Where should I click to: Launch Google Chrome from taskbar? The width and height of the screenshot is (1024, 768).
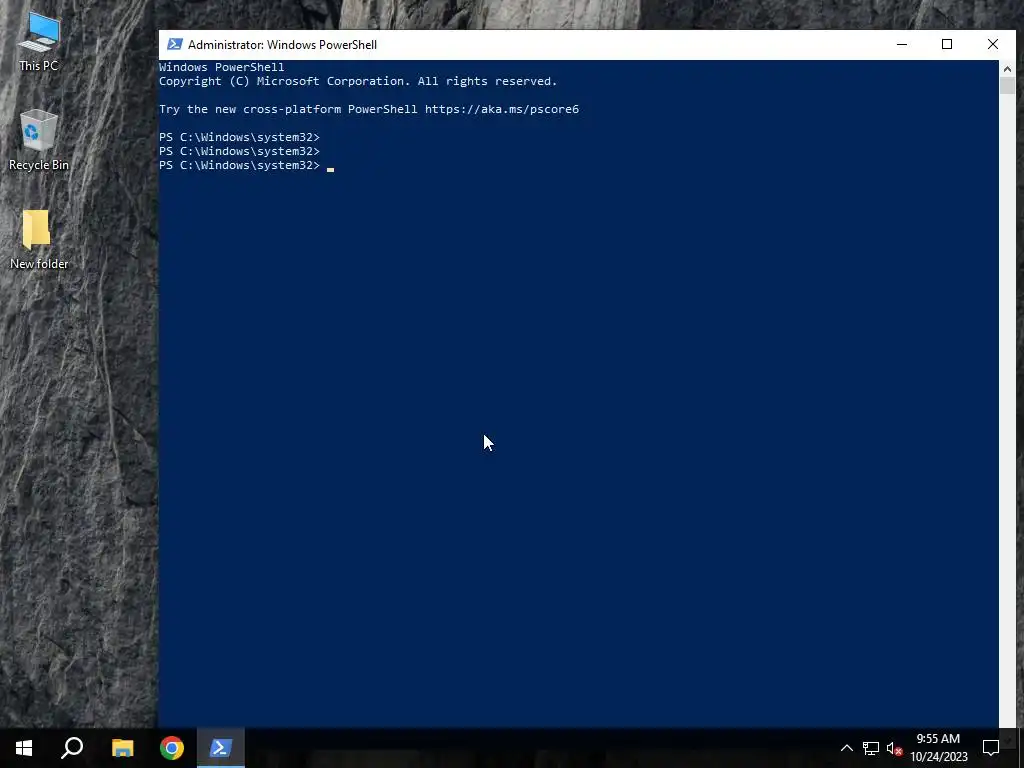(x=172, y=748)
